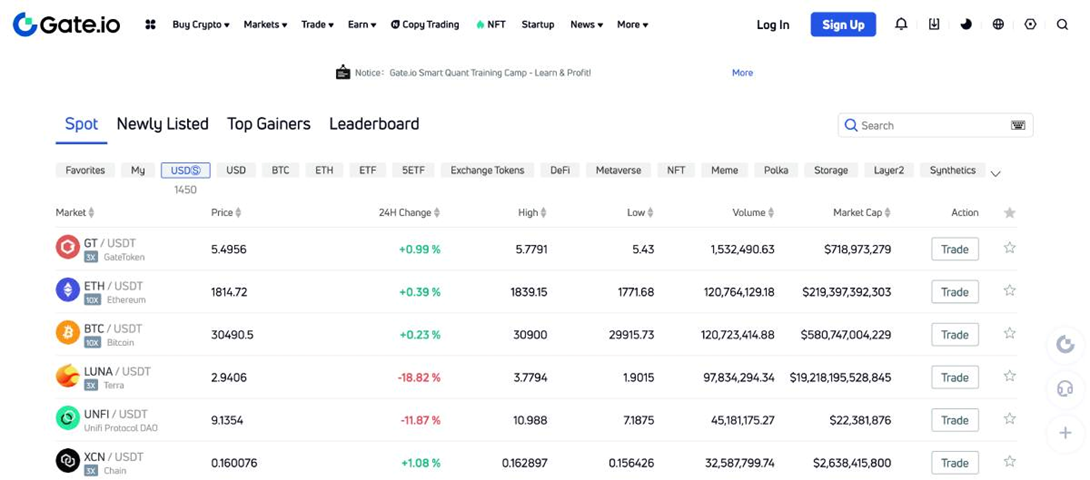Click the UNFI coin icon

[x=68, y=419]
